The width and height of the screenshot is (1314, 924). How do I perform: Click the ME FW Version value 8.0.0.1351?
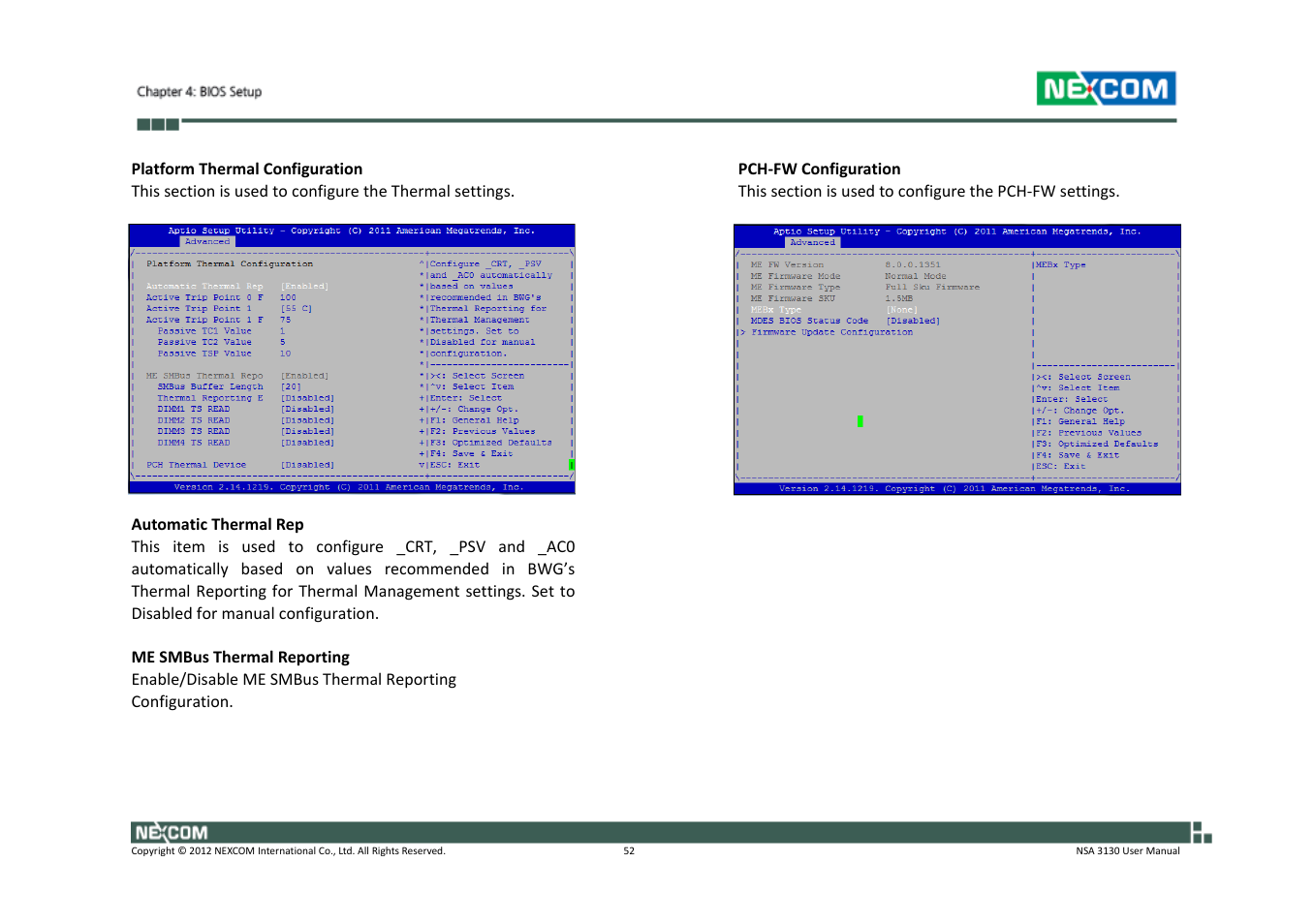pyautogui.click(x=913, y=264)
